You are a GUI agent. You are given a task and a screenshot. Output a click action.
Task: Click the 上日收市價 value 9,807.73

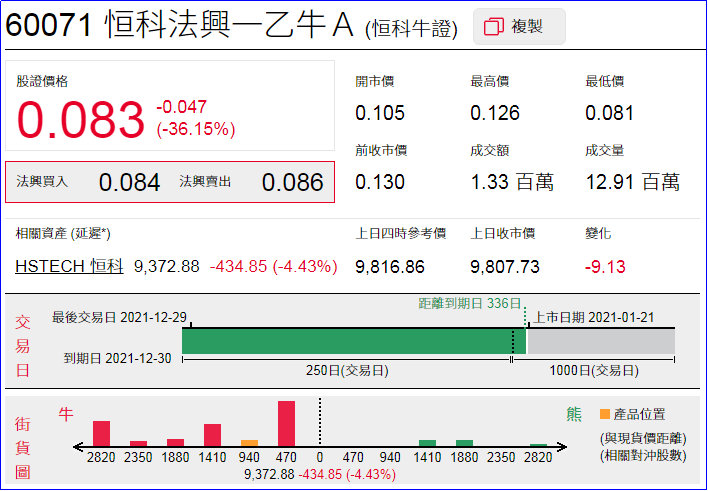click(x=505, y=267)
